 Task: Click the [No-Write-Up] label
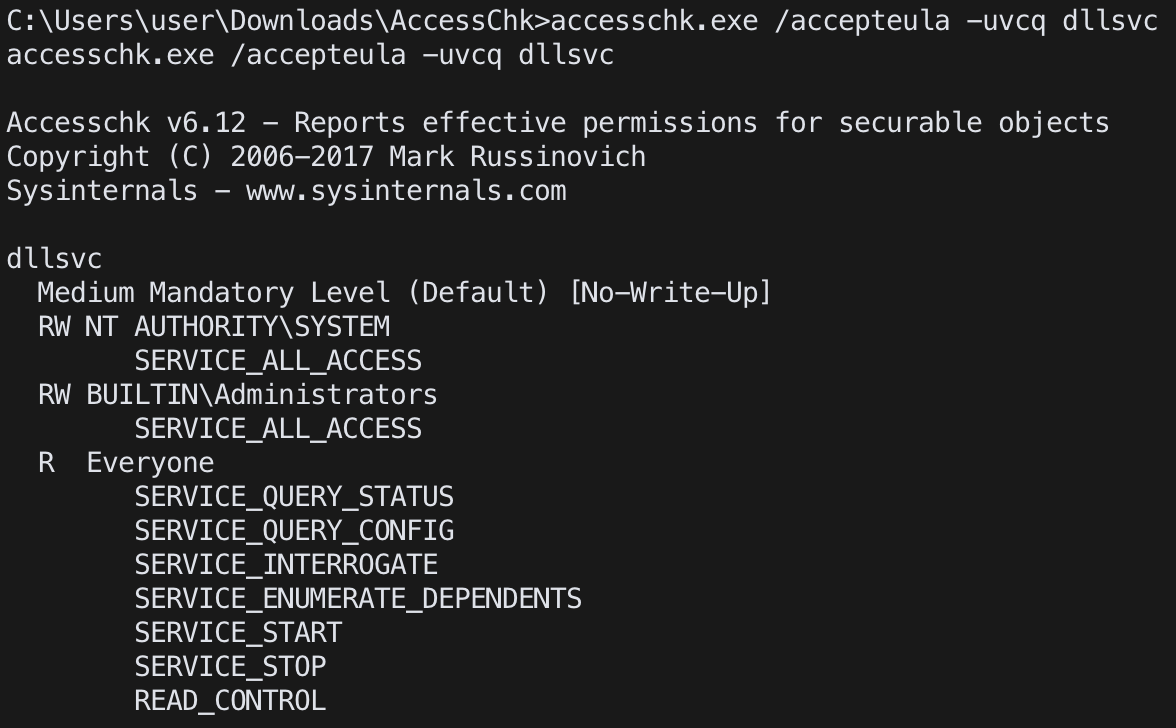click(670, 292)
